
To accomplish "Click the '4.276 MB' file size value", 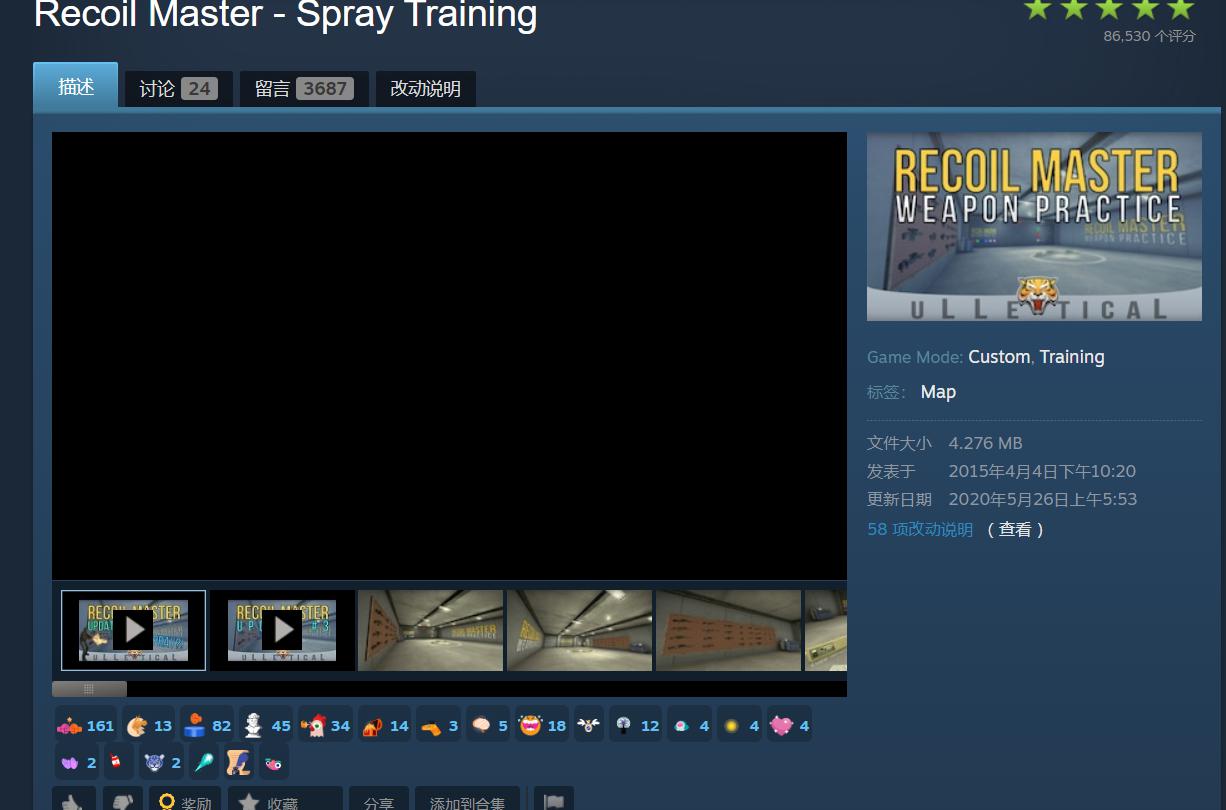I will coord(985,443).
